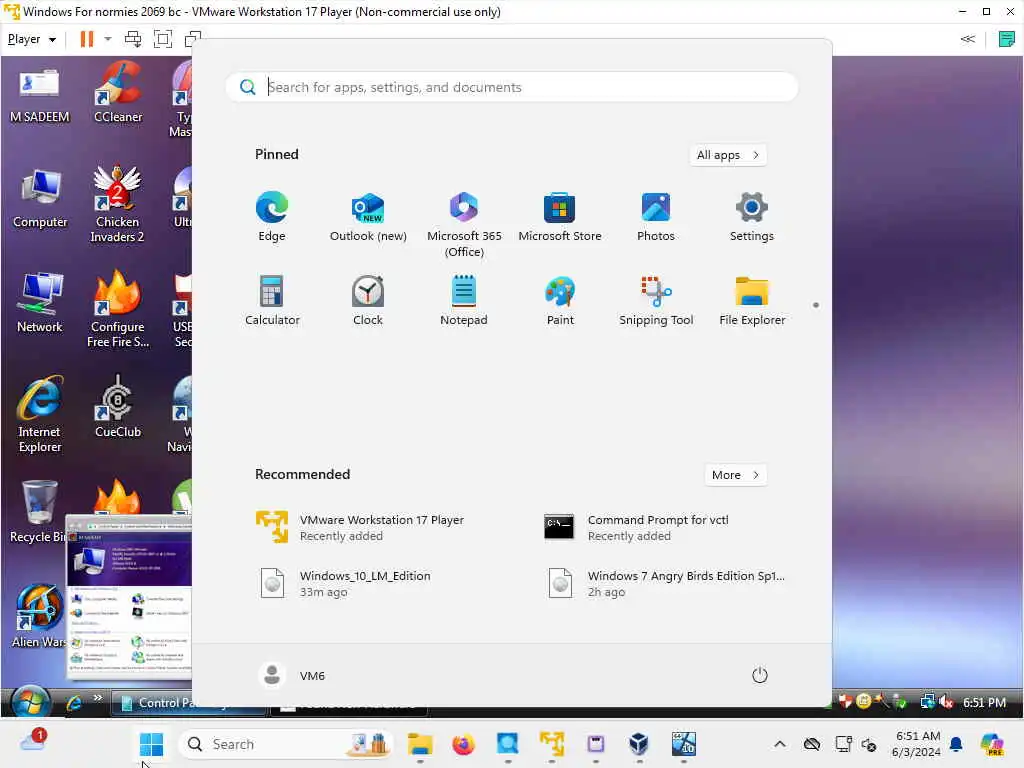Send Ctrl+Alt+Del to virtual machine
This screenshot has width=1024, height=768.
(133, 39)
